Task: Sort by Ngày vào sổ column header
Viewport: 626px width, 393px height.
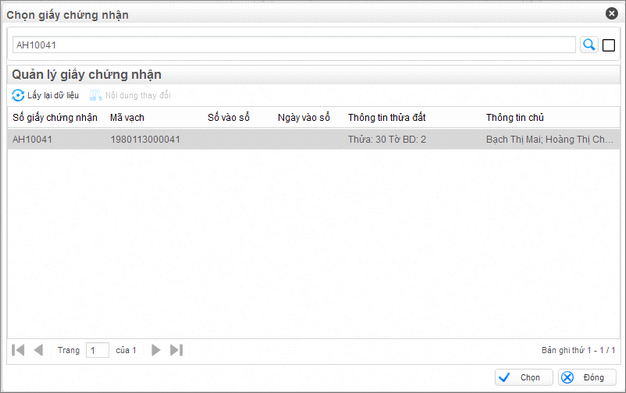Action: point(304,117)
